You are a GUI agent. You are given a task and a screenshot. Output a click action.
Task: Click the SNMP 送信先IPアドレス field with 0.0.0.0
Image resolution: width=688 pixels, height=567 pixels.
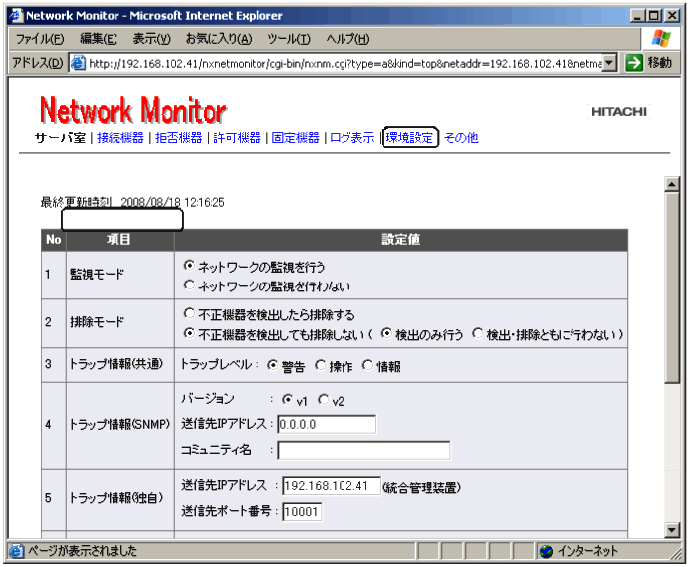(x=326, y=424)
